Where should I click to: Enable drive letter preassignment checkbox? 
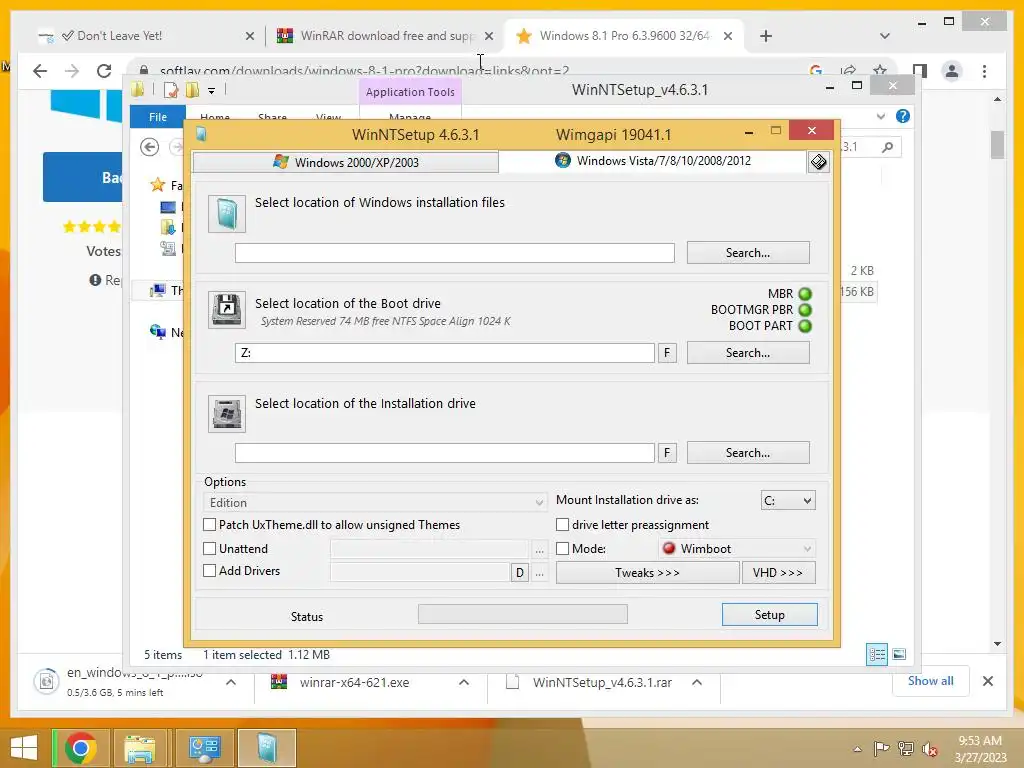tap(562, 524)
